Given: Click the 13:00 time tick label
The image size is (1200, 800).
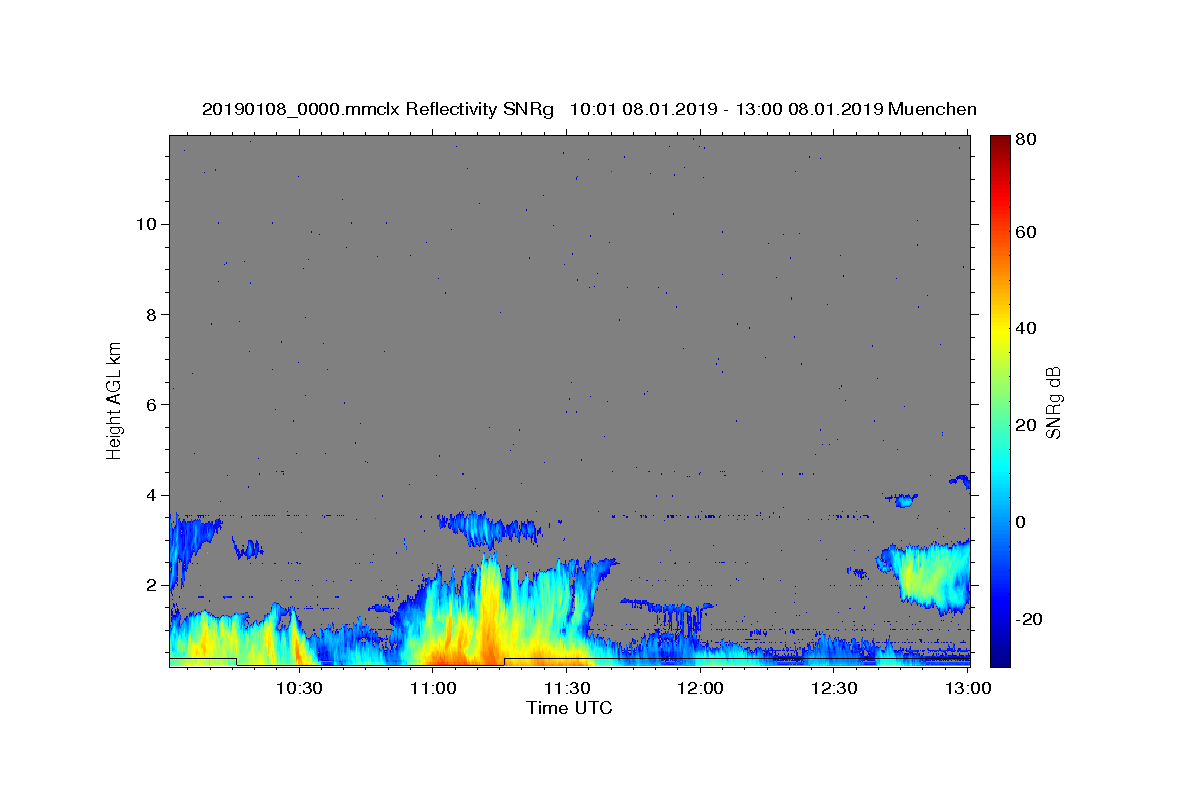Looking at the screenshot, I should pos(968,689).
